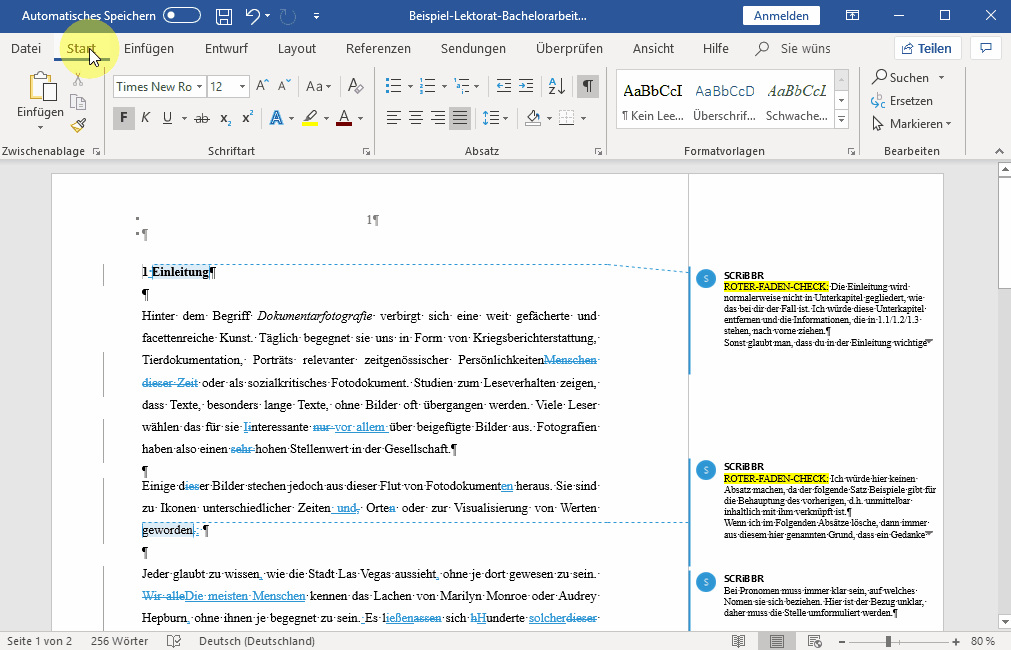Open the Datei menu
The height and width of the screenshot is (650, 1011).
click(x=26, y=48)
